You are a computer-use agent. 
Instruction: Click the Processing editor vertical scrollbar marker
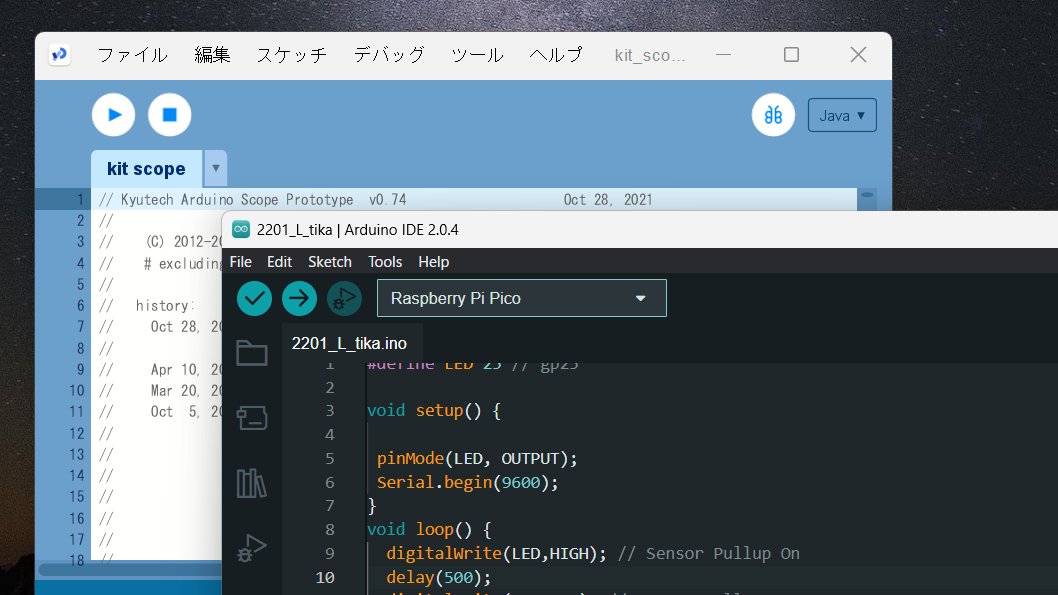(x=867, y=195)
